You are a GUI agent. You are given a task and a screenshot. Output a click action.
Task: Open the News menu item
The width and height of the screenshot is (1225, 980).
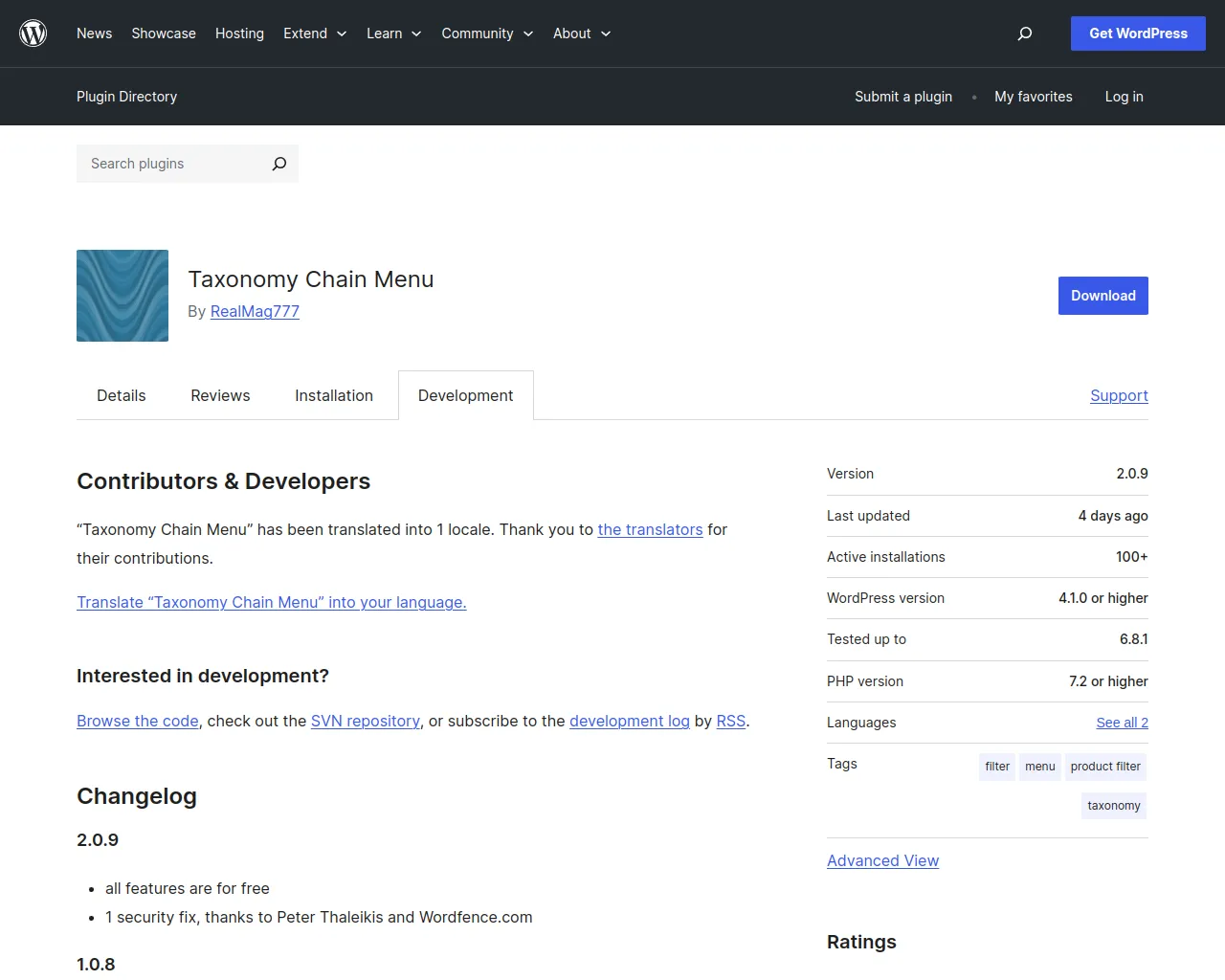[94, 33]
